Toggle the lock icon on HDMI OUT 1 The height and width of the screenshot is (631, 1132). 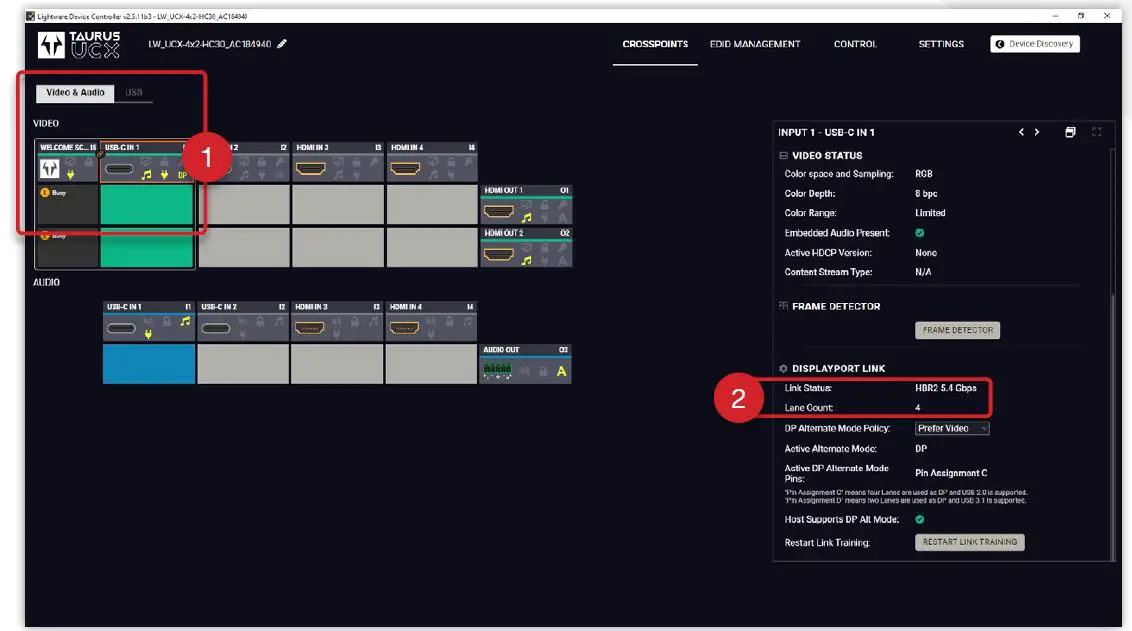(x=544, y=206)
